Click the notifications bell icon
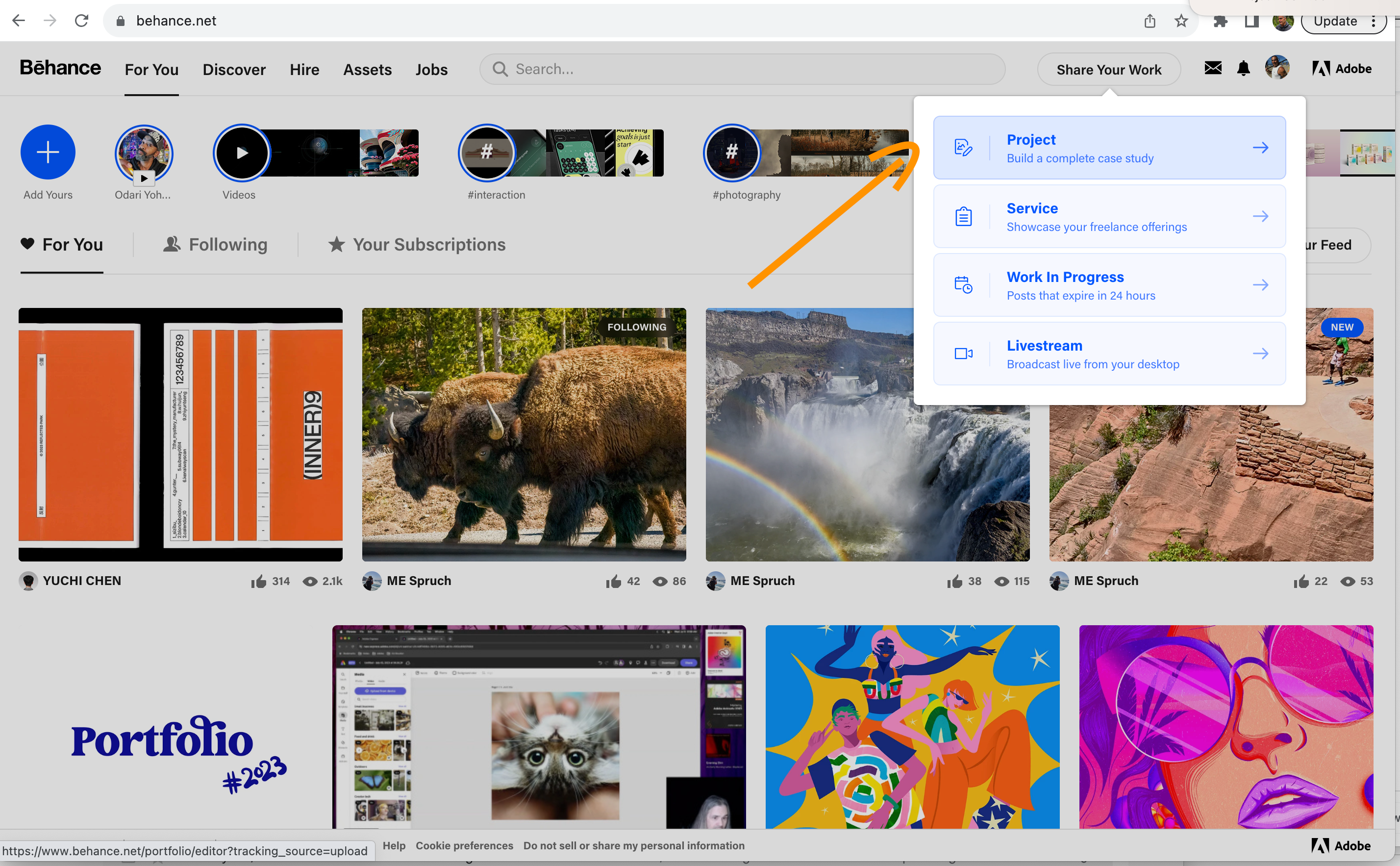1400x866 pixels. [1243, 69]
